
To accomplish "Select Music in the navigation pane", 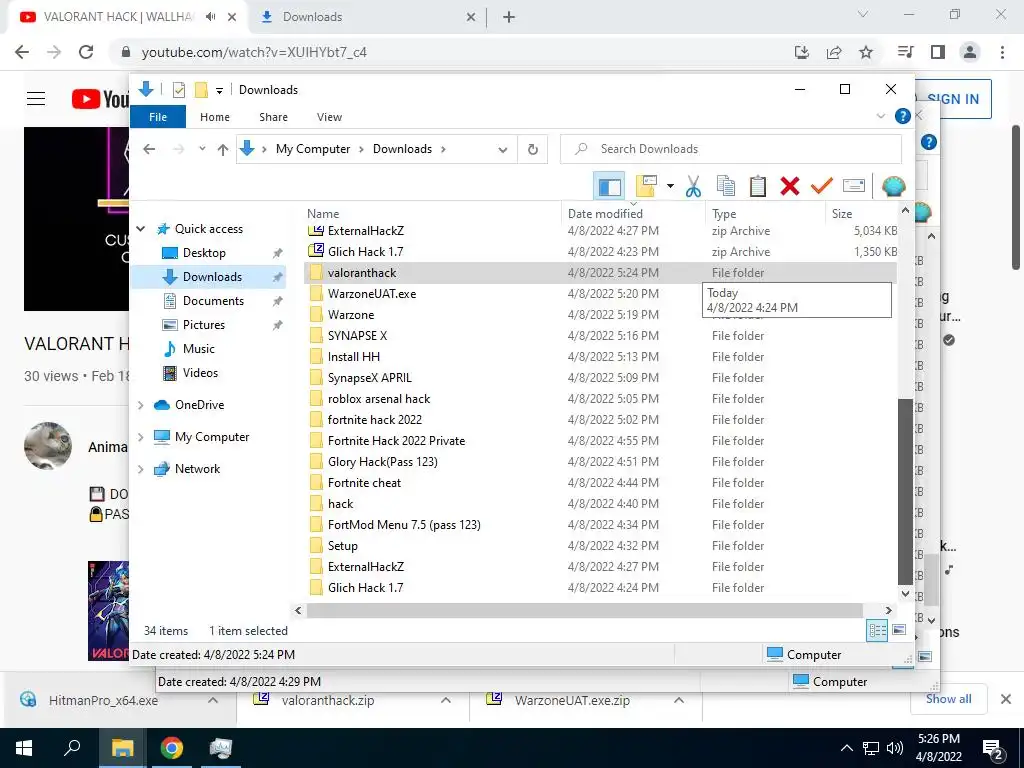I will (x=199, y=349).
